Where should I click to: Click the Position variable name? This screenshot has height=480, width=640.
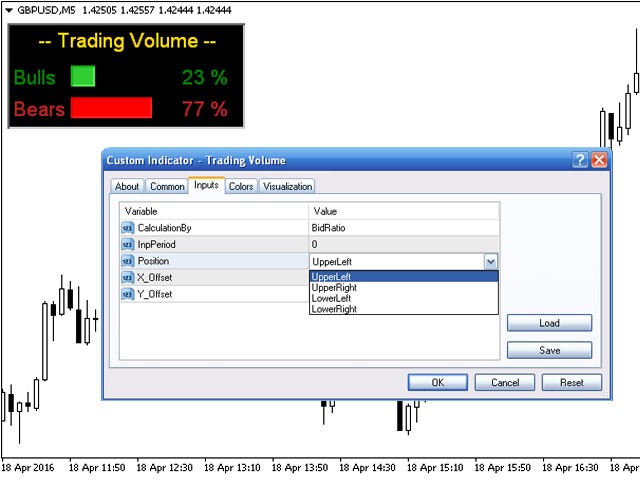[x=153, y=261]
